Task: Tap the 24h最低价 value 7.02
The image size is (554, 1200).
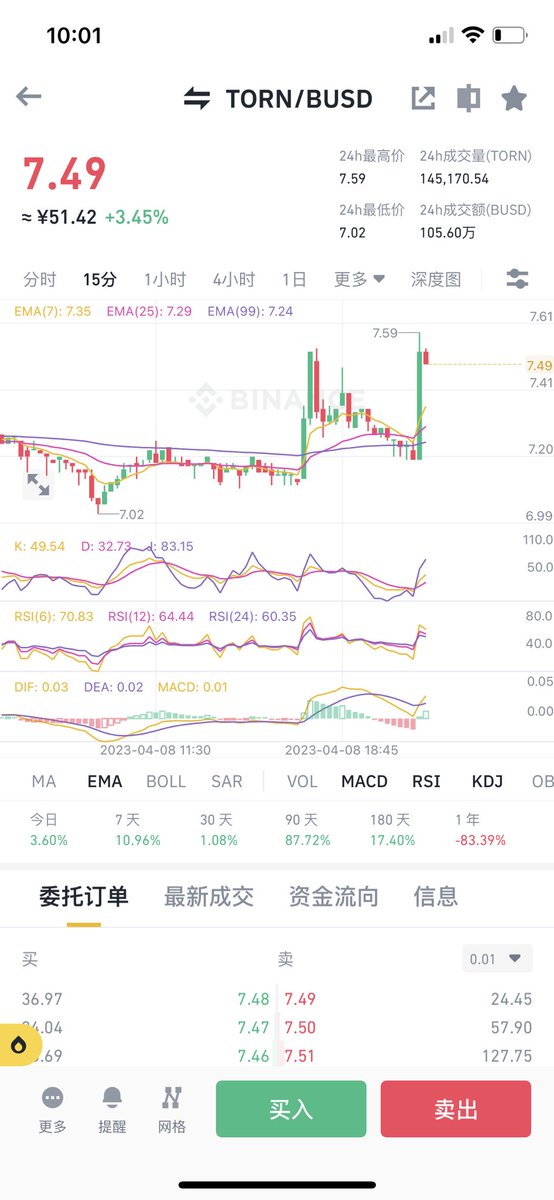Action: [352, 233]
